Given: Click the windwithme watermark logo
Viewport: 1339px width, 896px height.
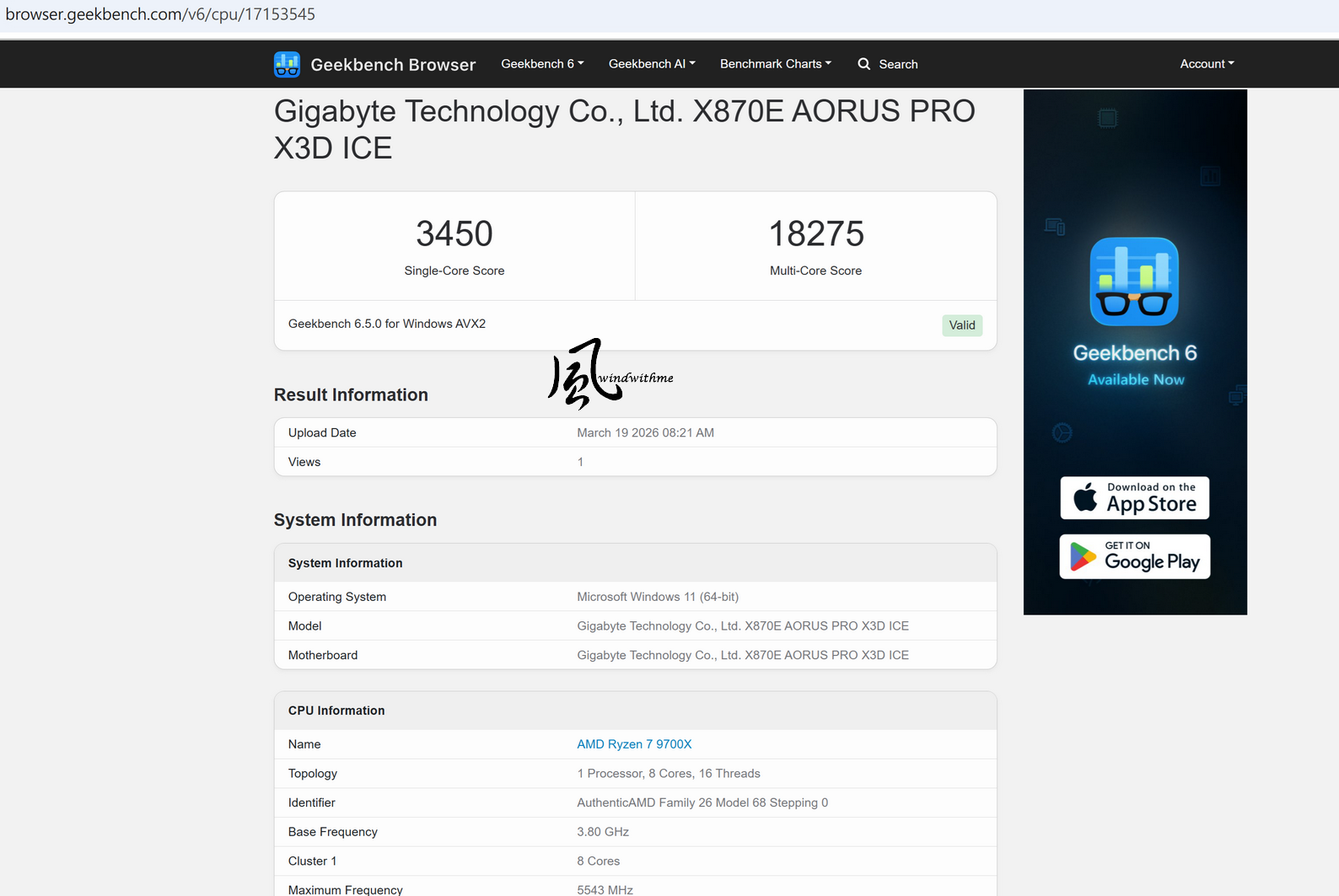Looking at the screenshot, I should [x=610, y=373].
